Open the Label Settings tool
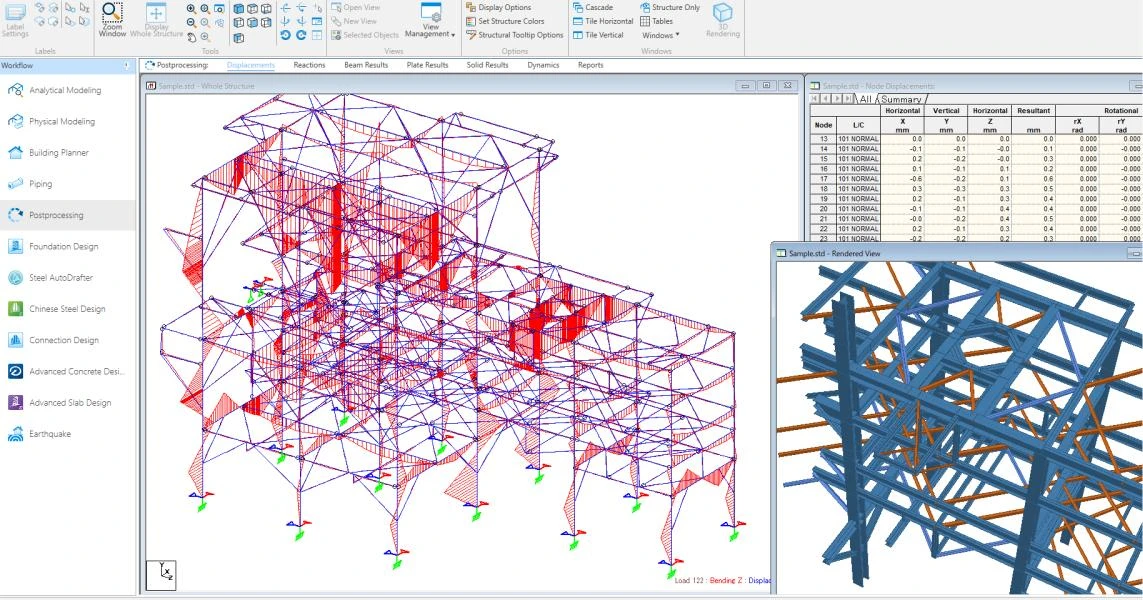The height and width of the screenshot is (600, 1143). click(x=15, y=19)
